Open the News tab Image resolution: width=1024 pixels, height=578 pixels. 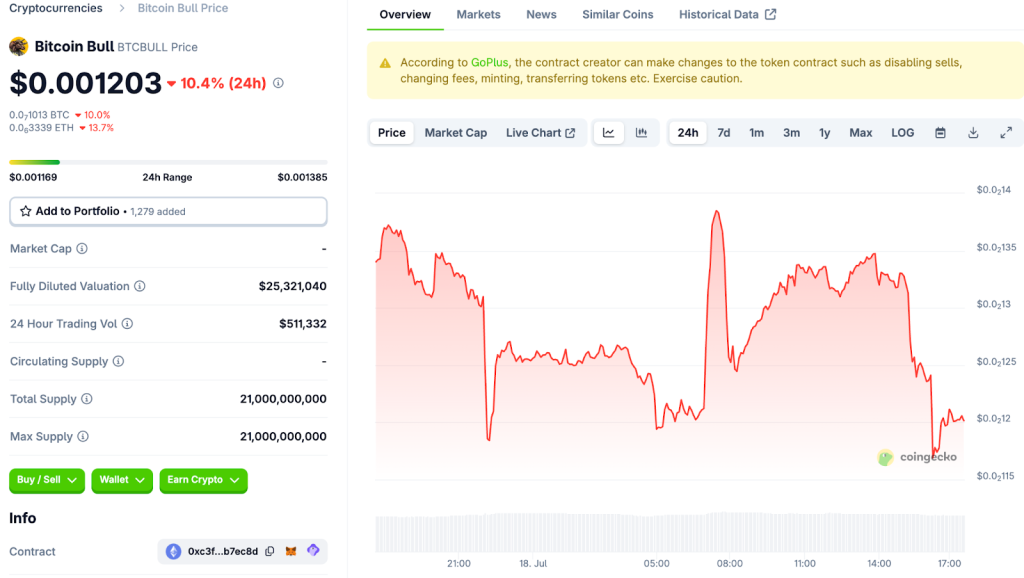[541, 14]
